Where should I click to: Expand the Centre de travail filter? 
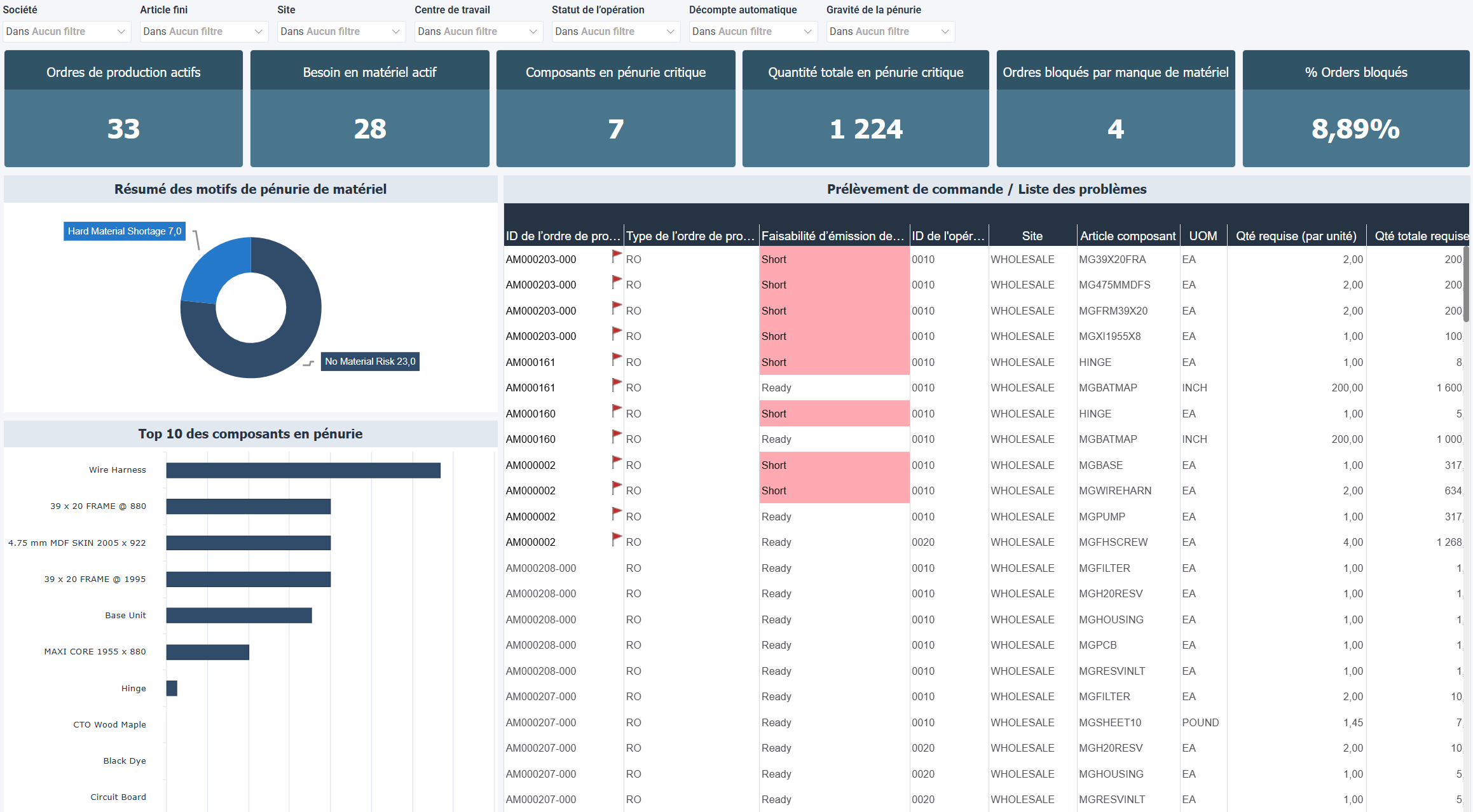click(478, 32)
